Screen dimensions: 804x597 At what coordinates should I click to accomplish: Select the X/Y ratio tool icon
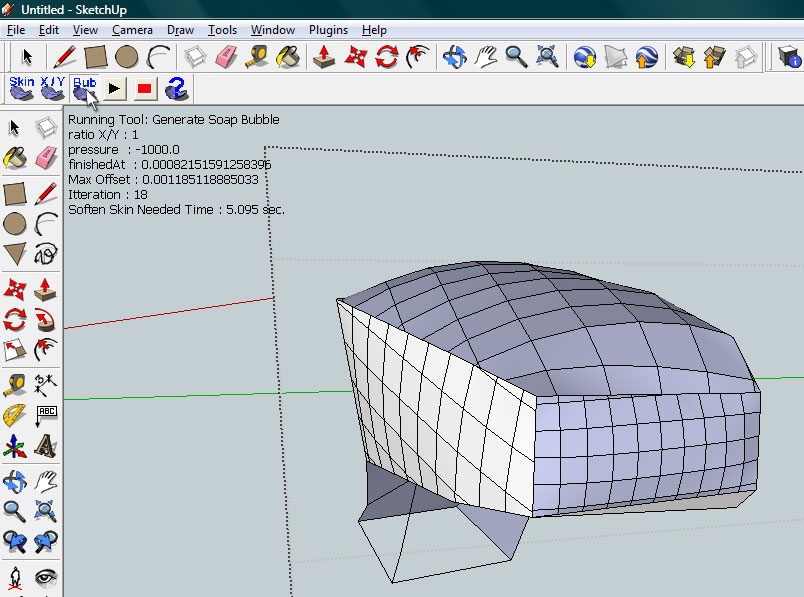click(x=52, y=89)
